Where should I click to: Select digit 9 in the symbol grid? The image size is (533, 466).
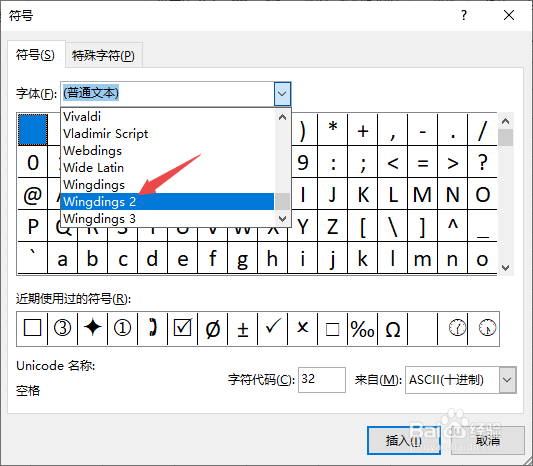[303, 162]
